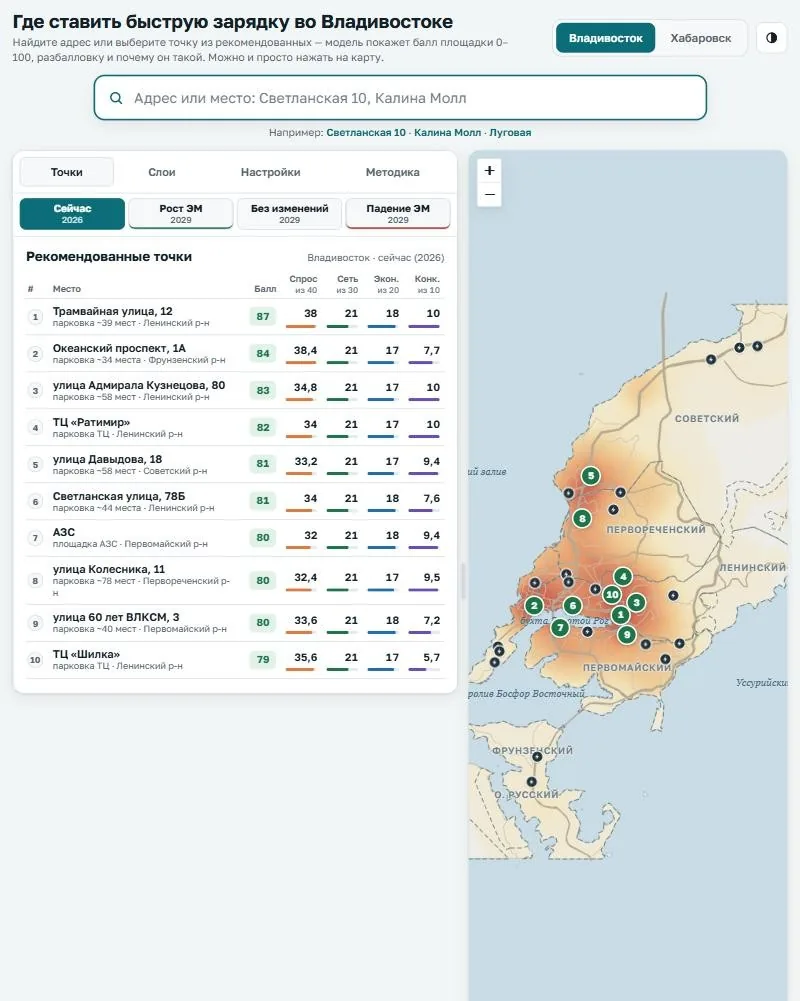
Task: Switch city to Хабаровск
Action: (700, 38)
